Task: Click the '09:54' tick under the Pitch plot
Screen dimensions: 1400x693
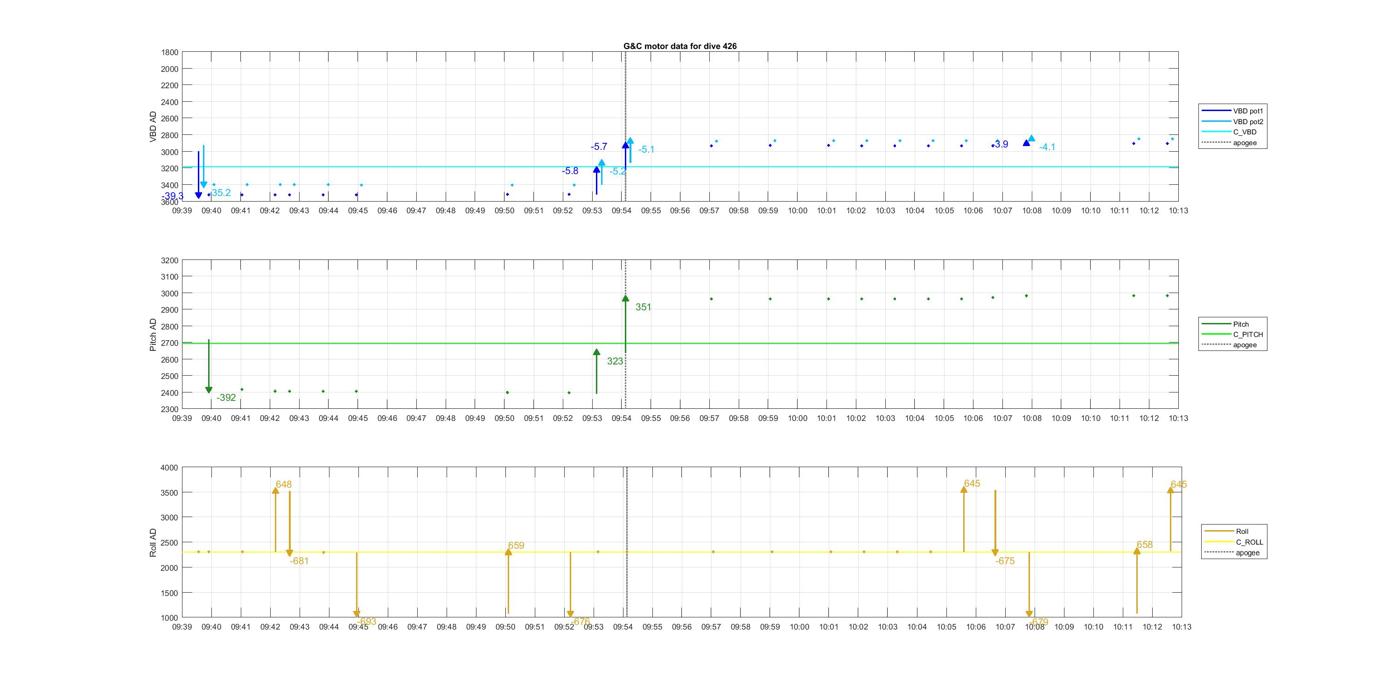Action: tap(621, 418)
